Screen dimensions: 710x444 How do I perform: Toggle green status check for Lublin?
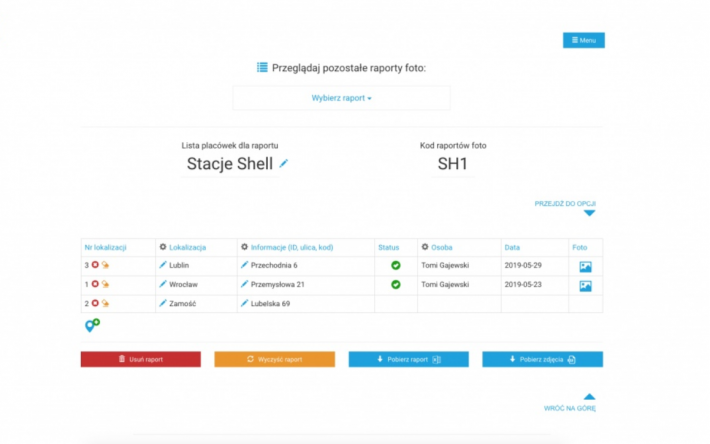tap(395, 265)
